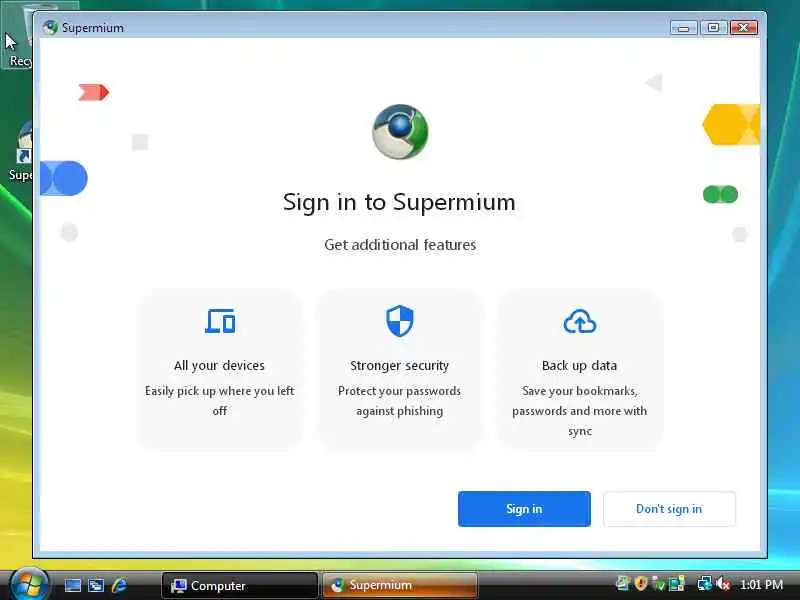Click the leftmost system tray icon
The height and width of the screenshot is (600, 800).
coord(622,584)
